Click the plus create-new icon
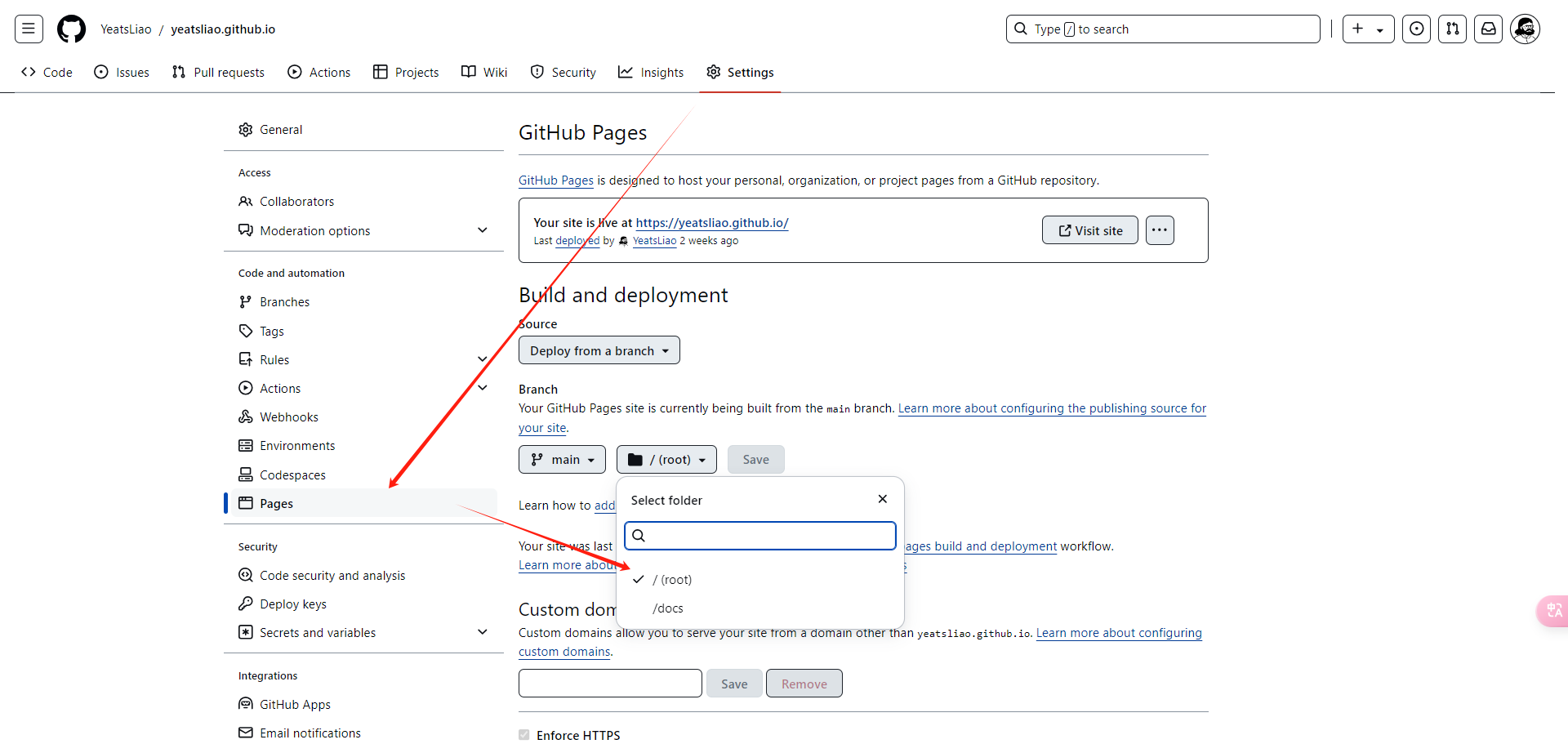 click(1357, 29)
